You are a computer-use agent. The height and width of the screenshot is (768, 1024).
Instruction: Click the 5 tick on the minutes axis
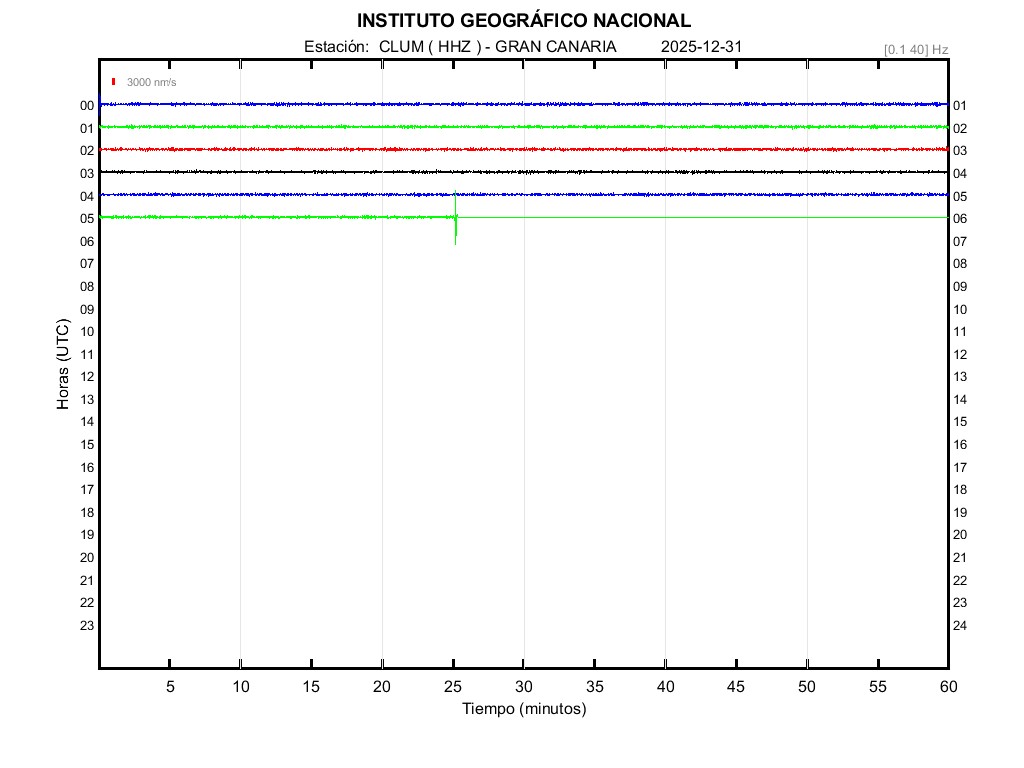[x=170, y=686]
